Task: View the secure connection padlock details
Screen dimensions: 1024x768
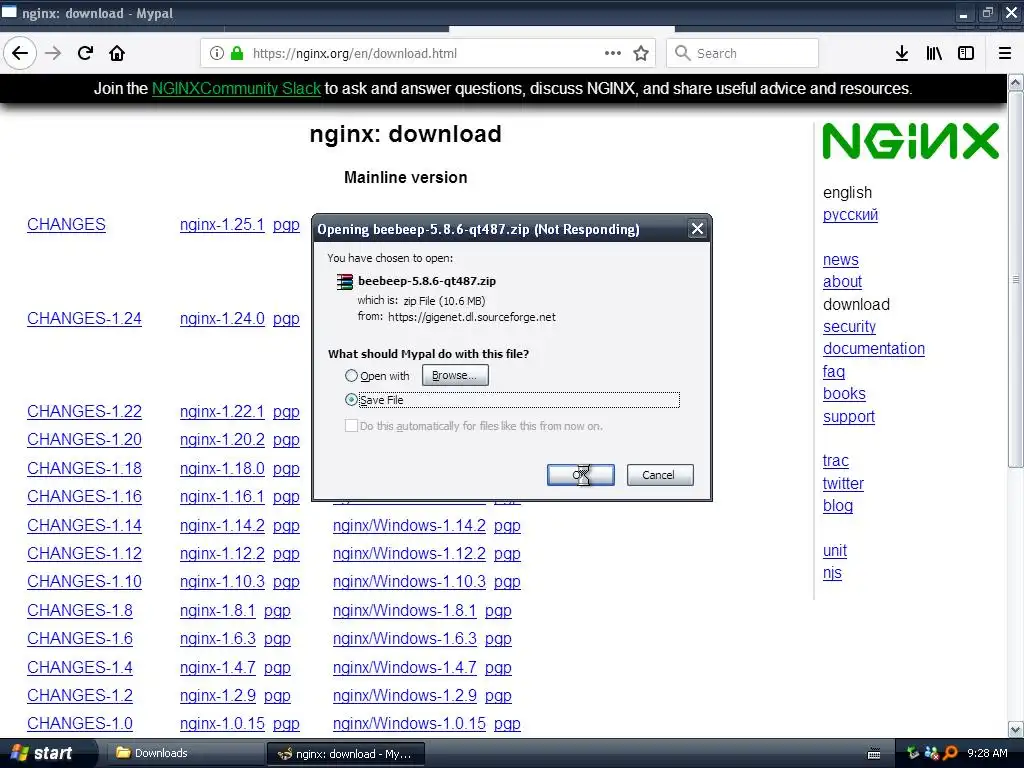Action: pyautogui.click(x=237, y=54)
